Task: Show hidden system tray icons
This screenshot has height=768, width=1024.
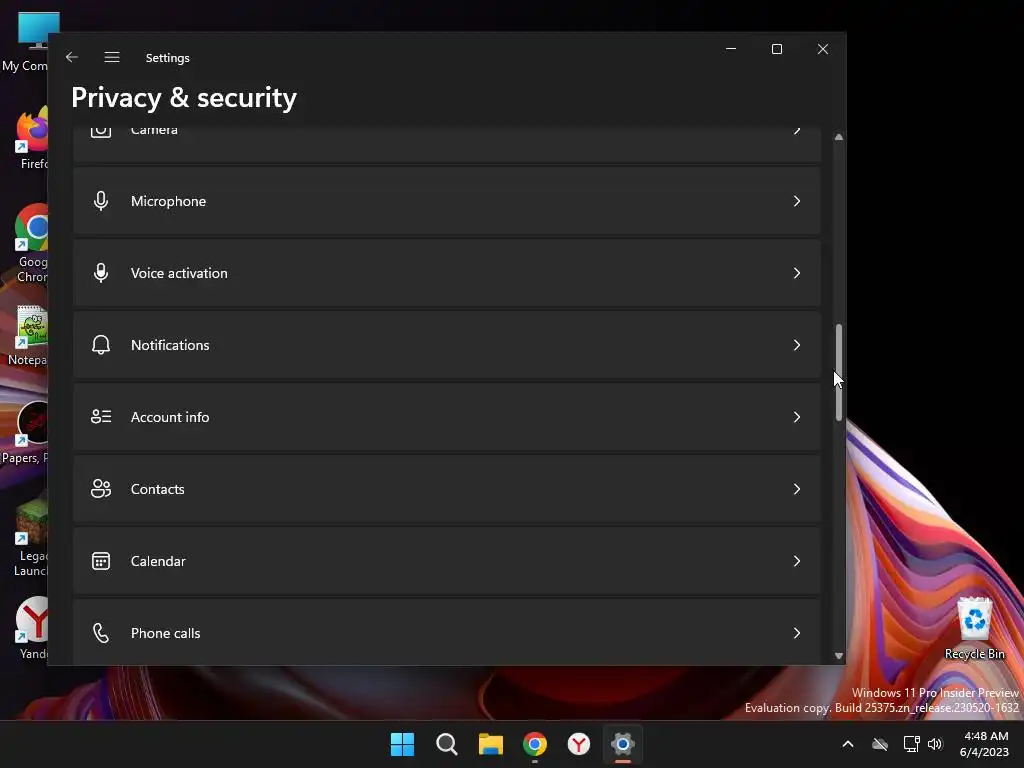Action: coord(848,744)
